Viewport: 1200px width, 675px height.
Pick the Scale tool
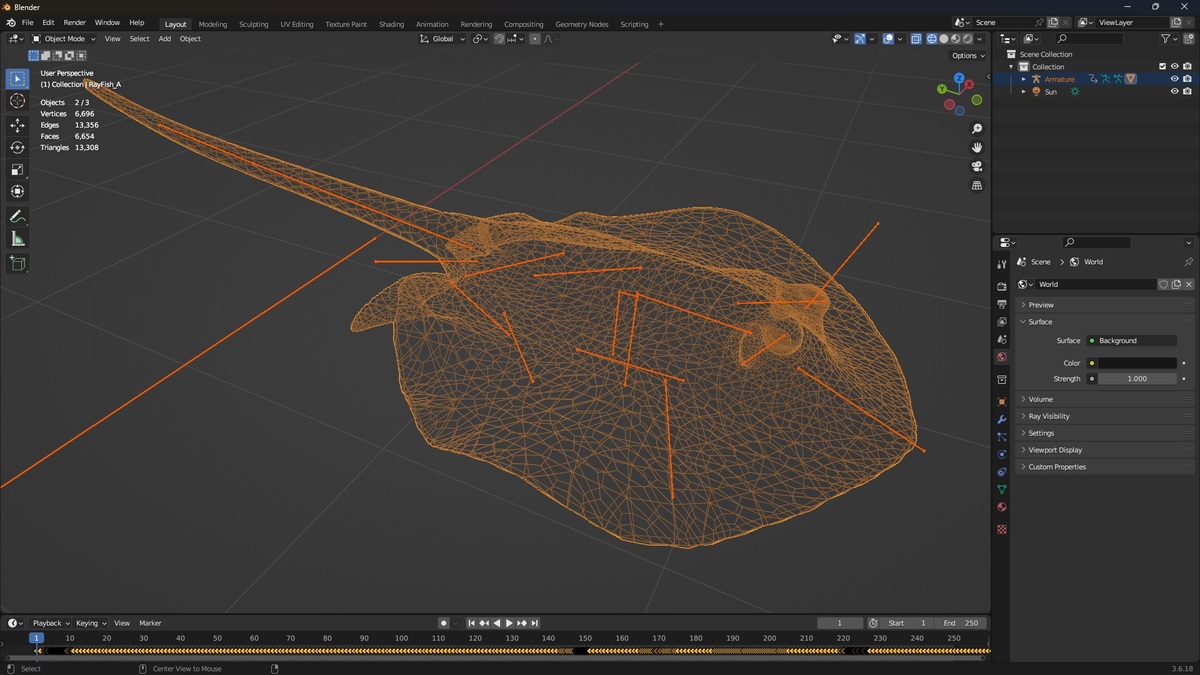(17, 169)
